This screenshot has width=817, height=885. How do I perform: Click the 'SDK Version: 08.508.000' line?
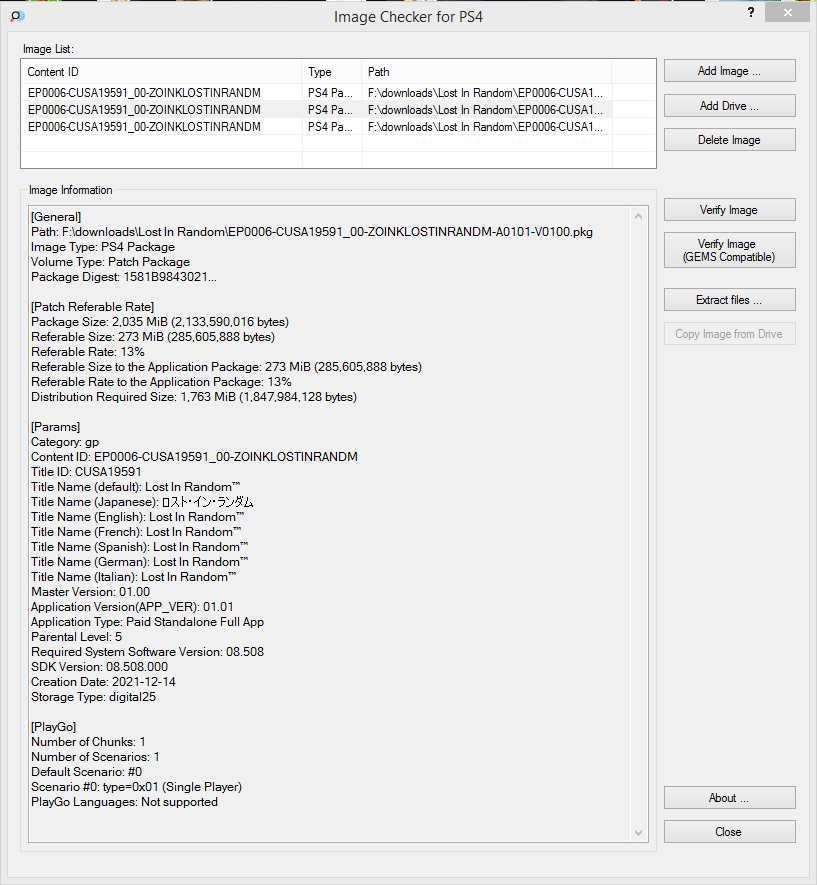pos(99,667)
